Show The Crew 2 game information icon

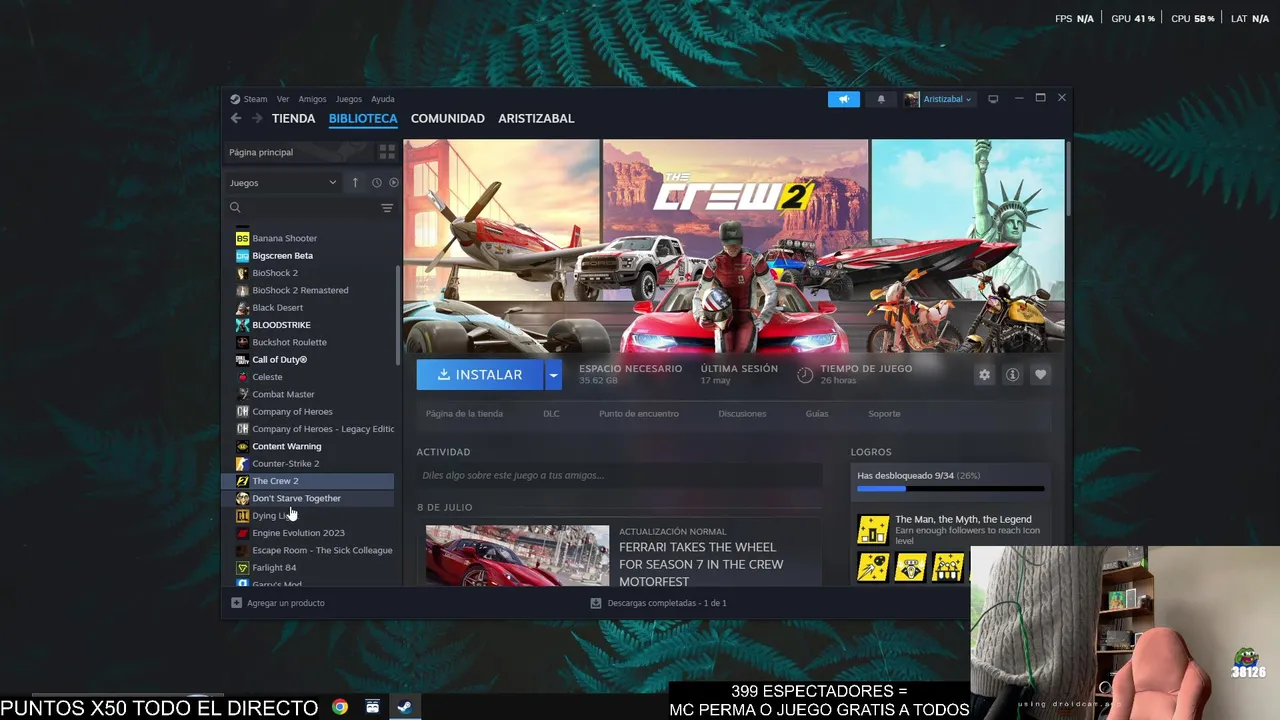pyautogui.click(x=1012, y=374)
